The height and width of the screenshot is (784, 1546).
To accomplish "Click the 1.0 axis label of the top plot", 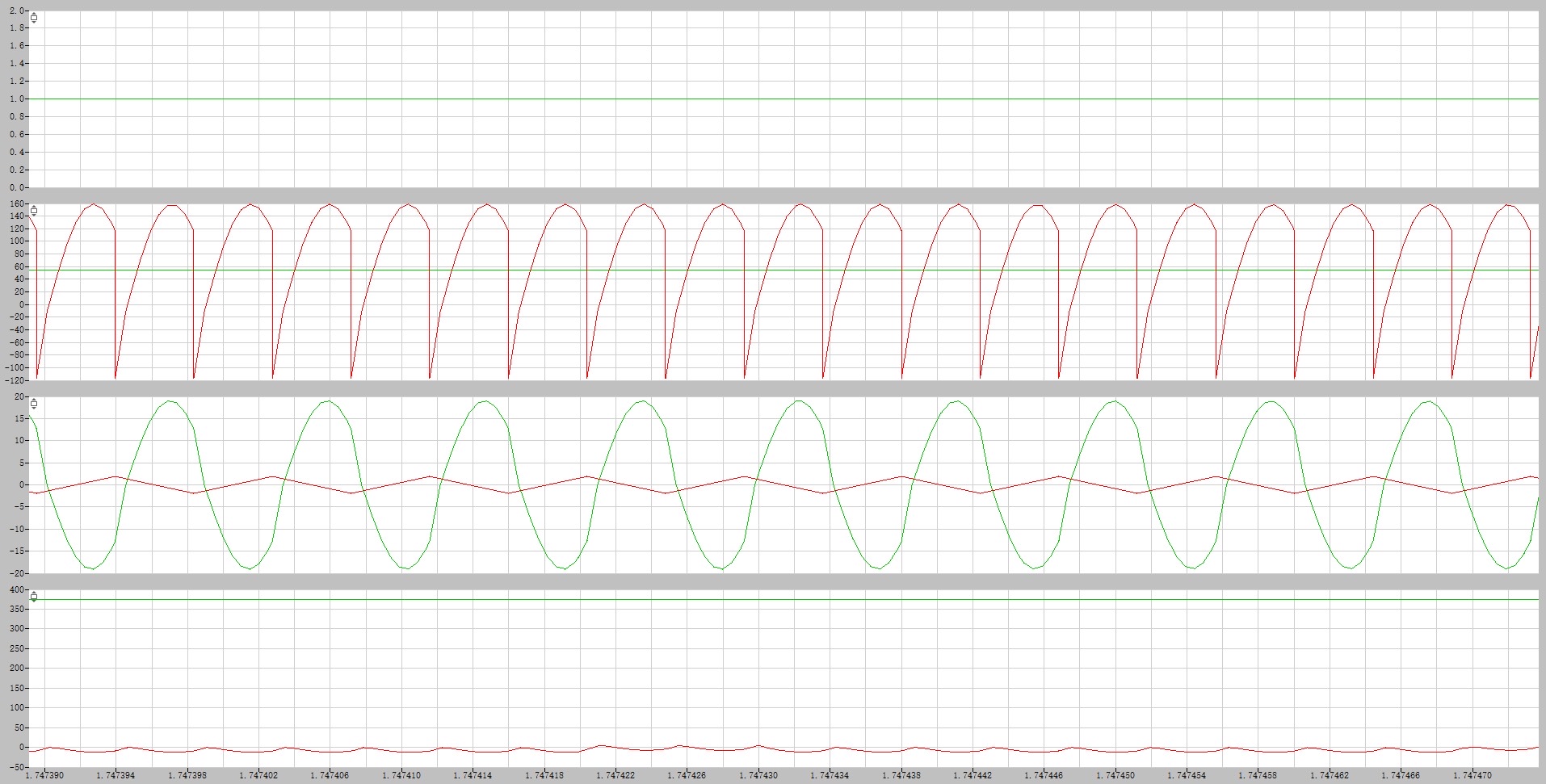I will (15, 99).
